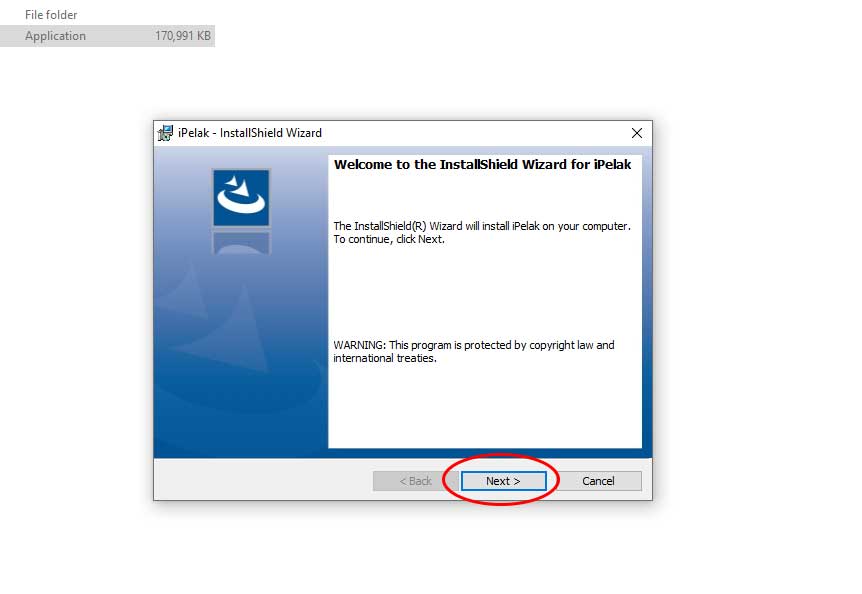Viewport: 862px width, 594px height.
Task: Click the empty white area of the welcome panel
Action: (484, 291)
